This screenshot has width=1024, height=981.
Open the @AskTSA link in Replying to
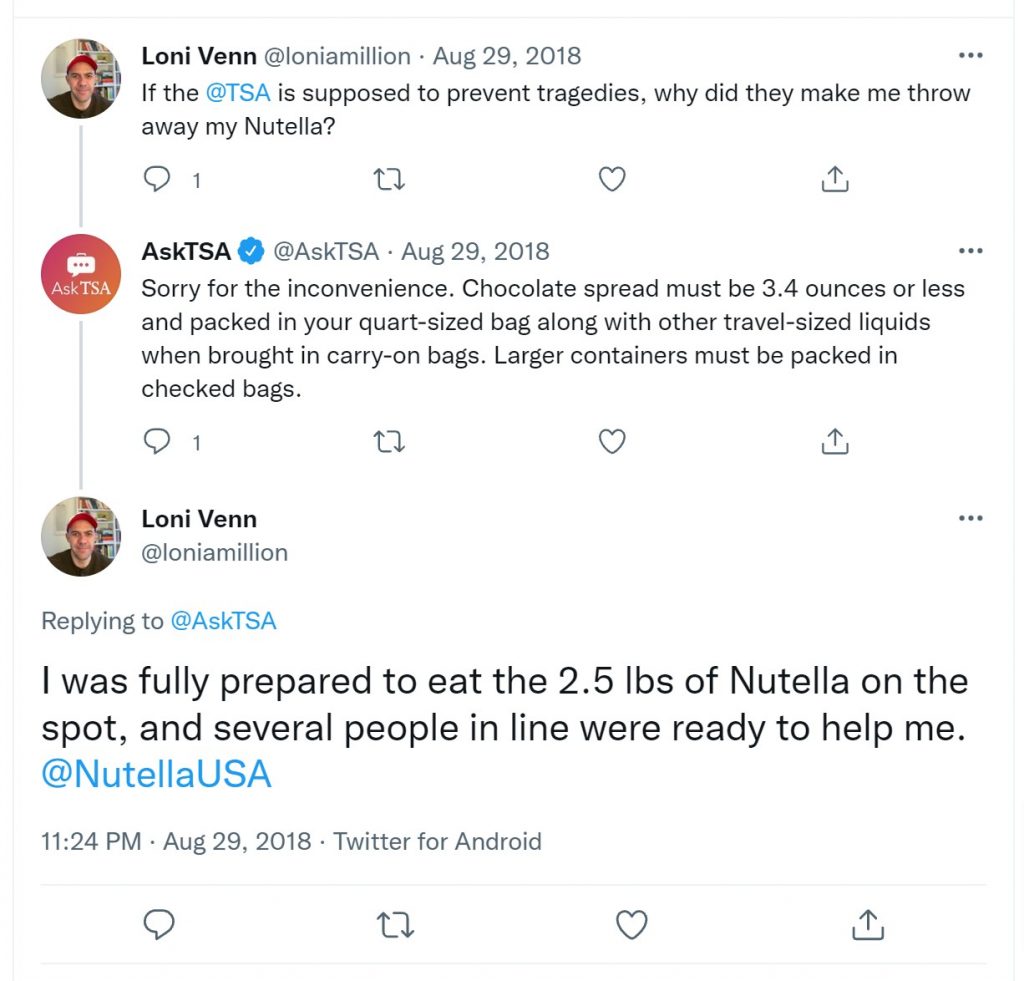click(x=223, y=620)
